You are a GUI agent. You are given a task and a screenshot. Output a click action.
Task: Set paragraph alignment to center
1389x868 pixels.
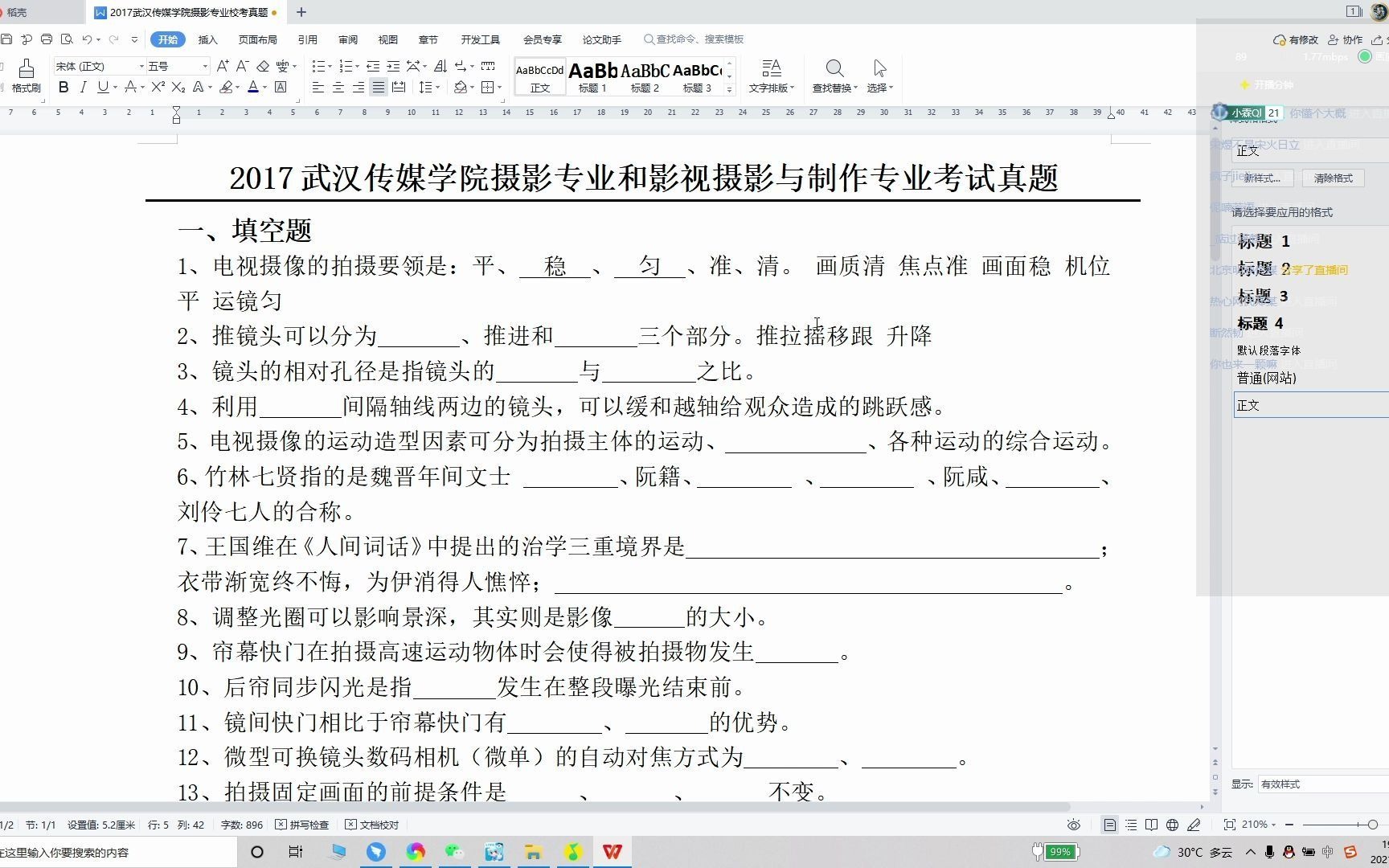pyautogui.click(x=338, y=87)
